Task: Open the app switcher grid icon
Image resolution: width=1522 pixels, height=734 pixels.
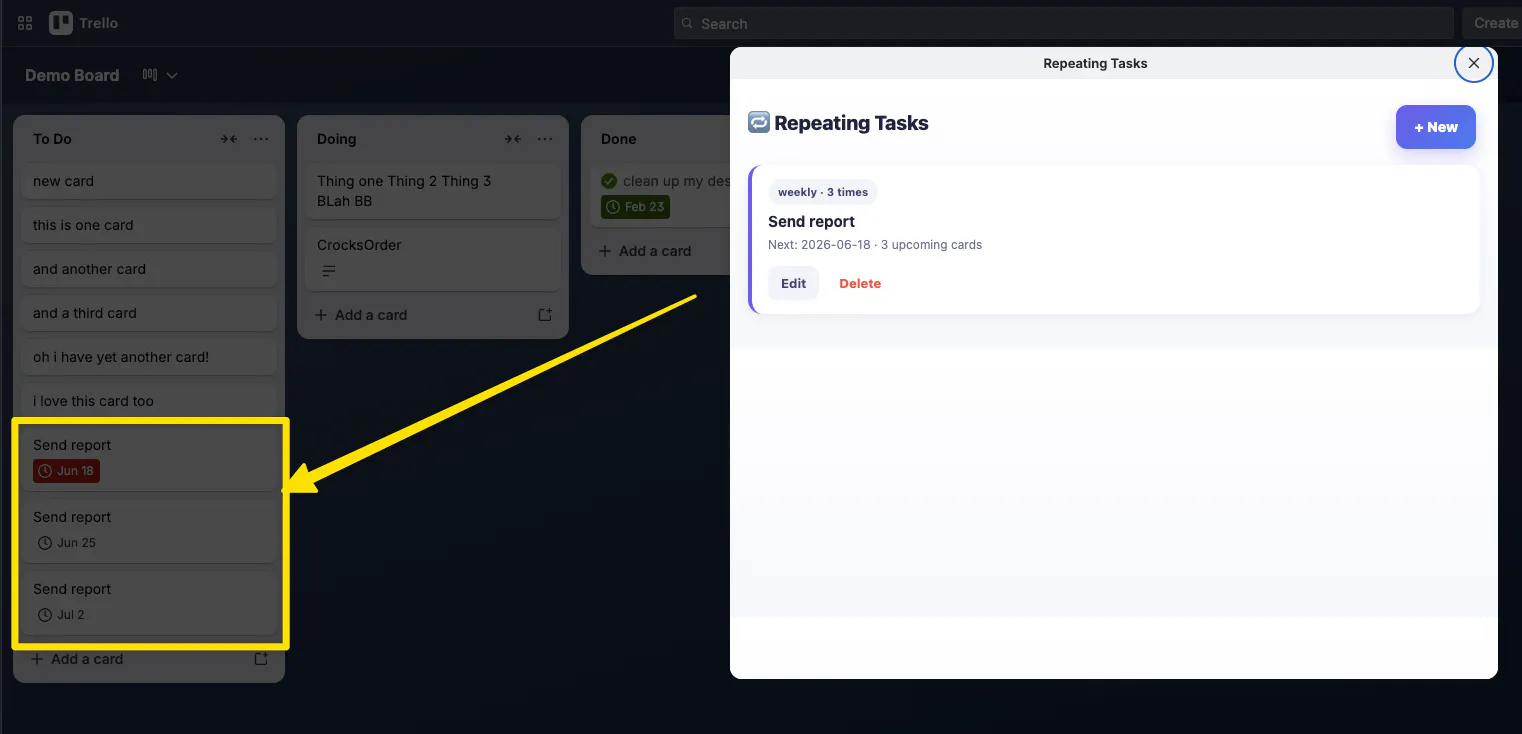Action: point(25,23)
